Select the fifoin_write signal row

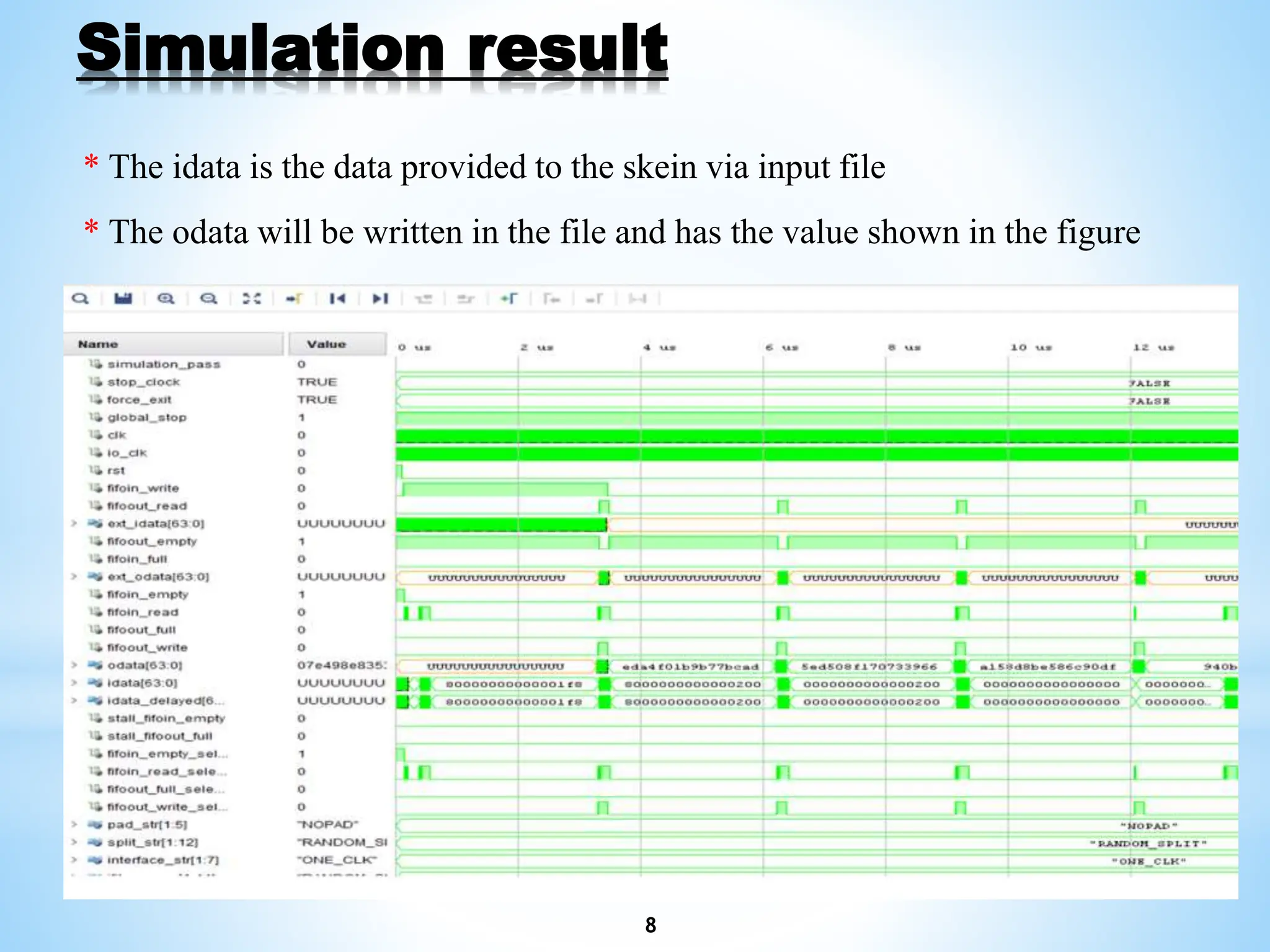tap(143, 488)
